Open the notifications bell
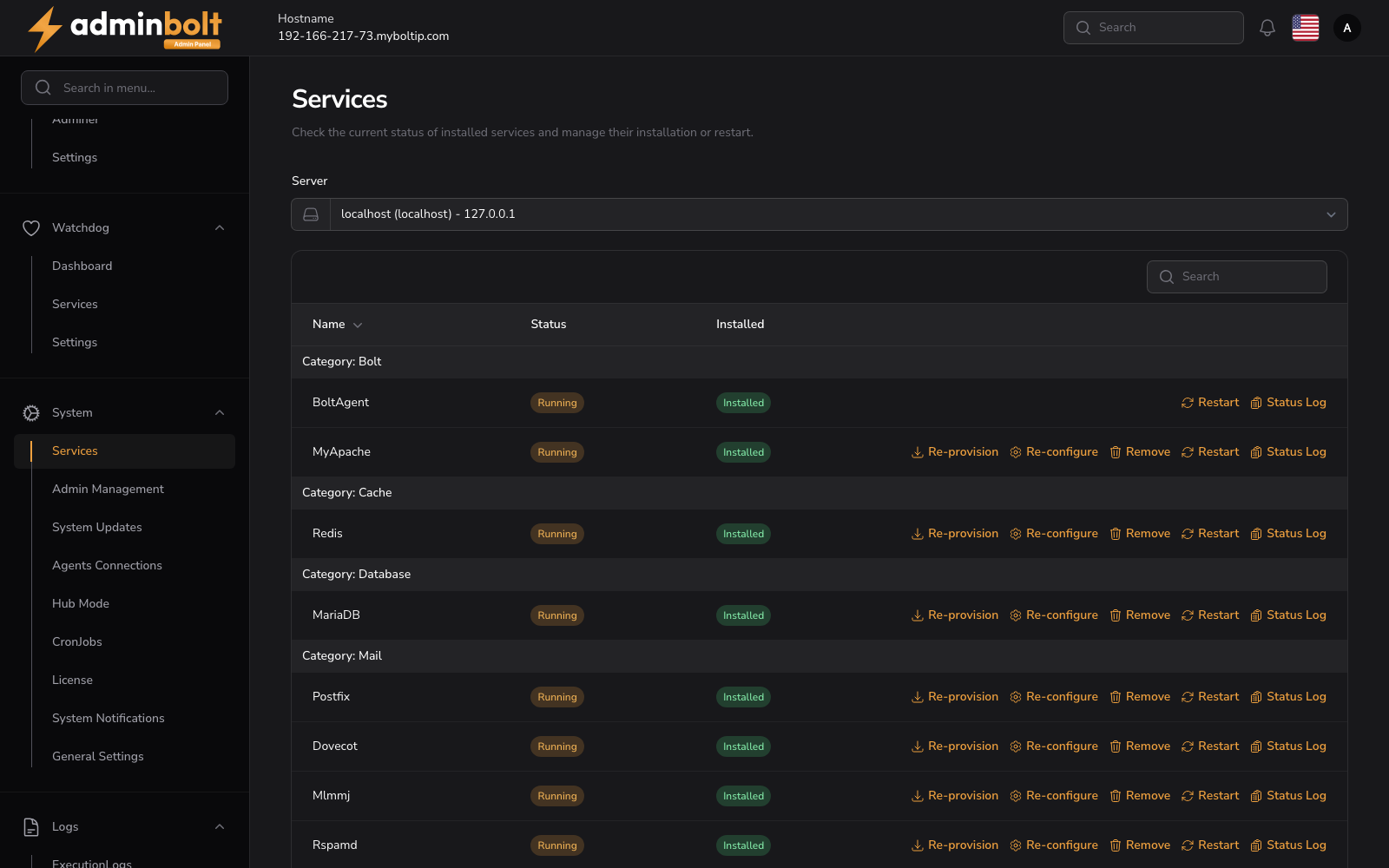The height and width of the screenshot is (868, 1389). (1267, 28)
